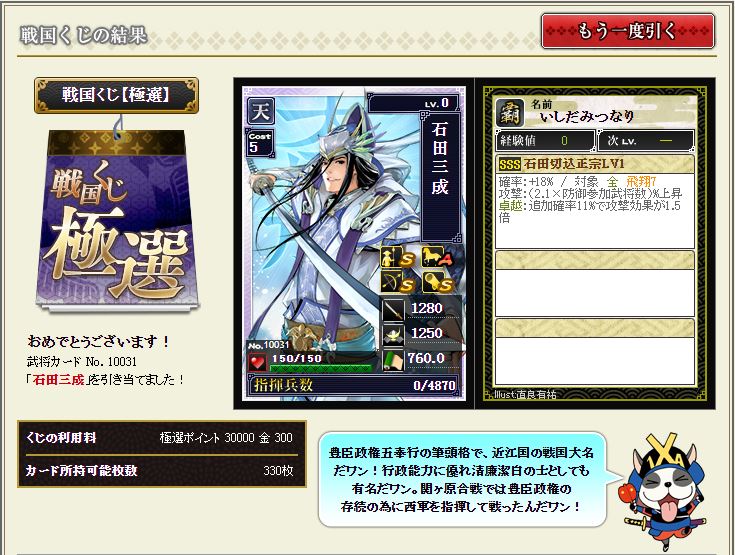Click the 石田切込正宗LV1 skill header

pyautogui.click(x=594, y=164)
